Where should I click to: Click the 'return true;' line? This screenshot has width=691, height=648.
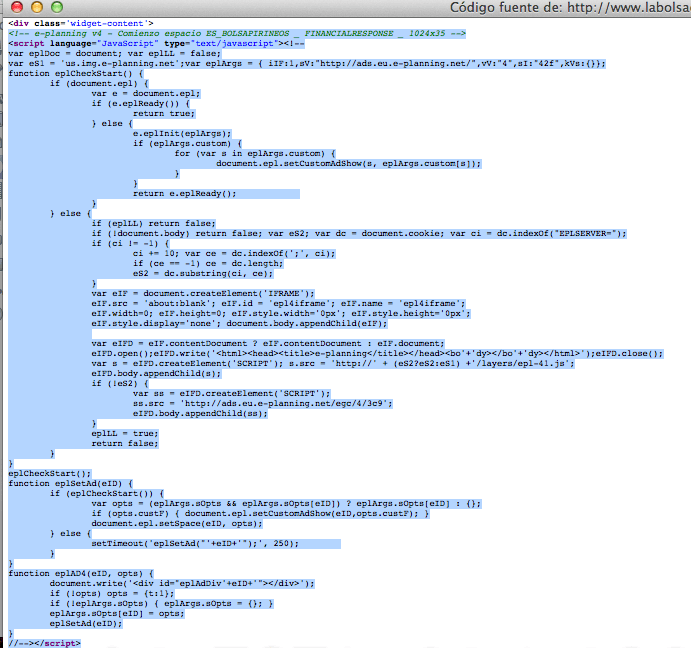pyautogui.click(x=164, y=113)
